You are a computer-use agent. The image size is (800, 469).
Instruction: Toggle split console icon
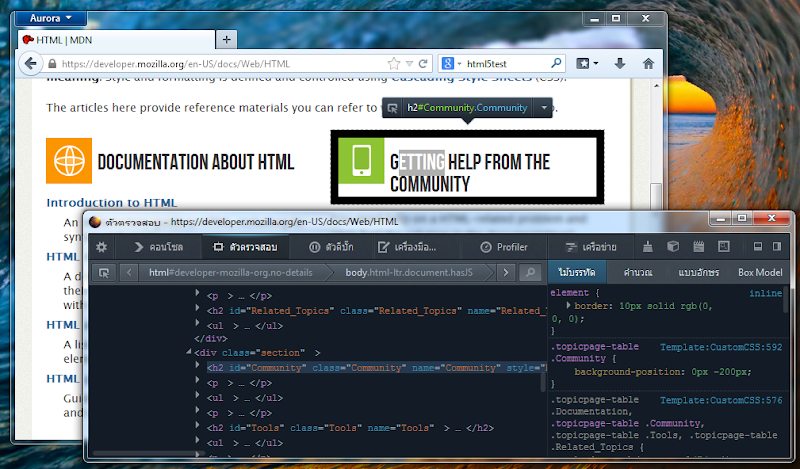(758, 247)
